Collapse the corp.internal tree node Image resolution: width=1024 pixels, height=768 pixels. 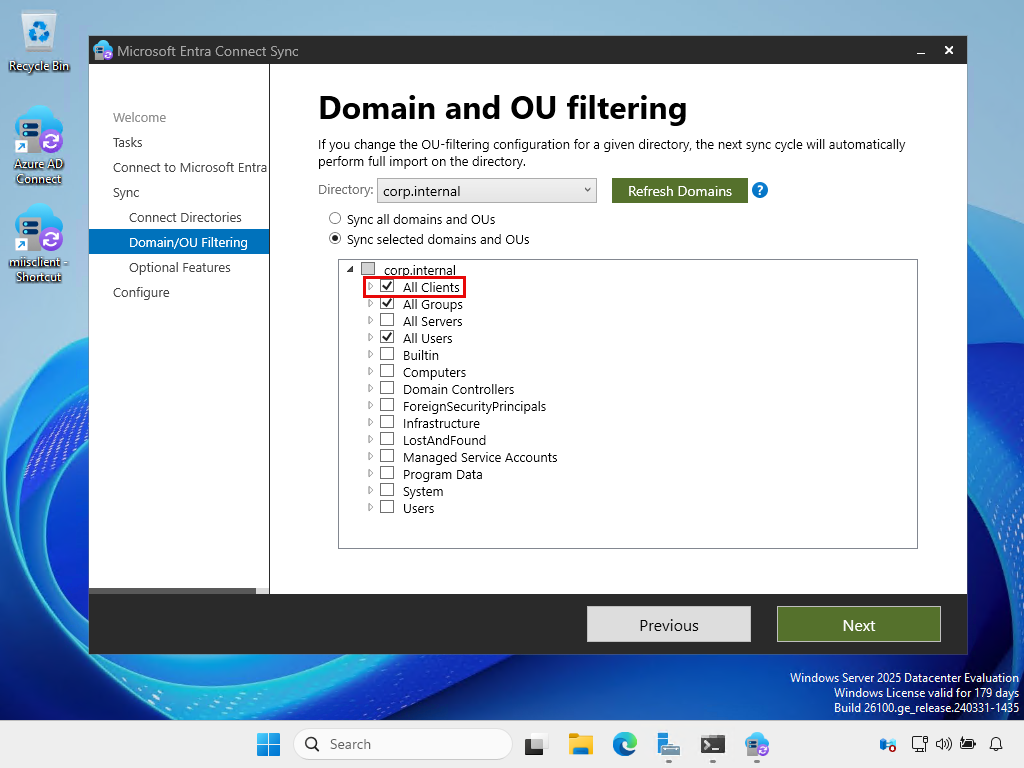point(350,269)
